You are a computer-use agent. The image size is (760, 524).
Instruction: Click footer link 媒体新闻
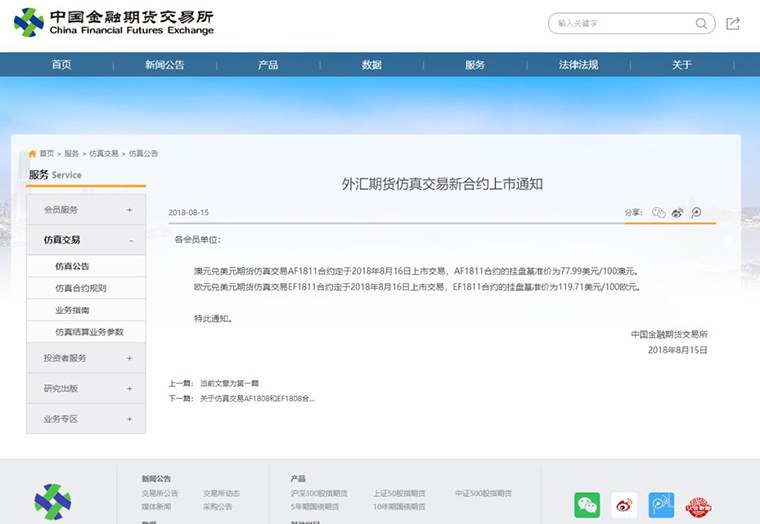coord(156,507)
